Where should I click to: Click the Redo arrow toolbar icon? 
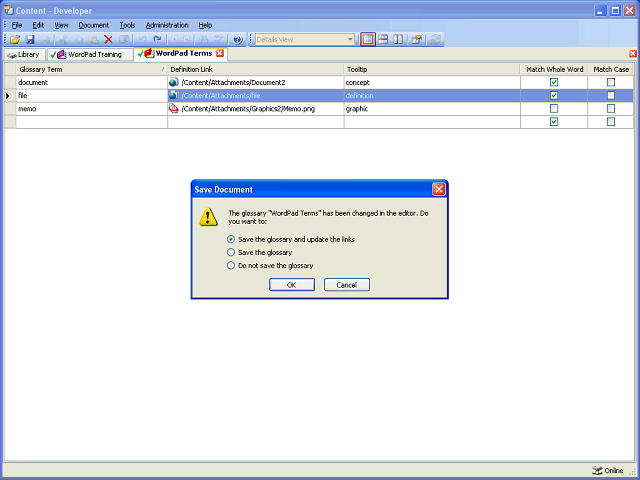pyautogui.click(x=157, y=40)
